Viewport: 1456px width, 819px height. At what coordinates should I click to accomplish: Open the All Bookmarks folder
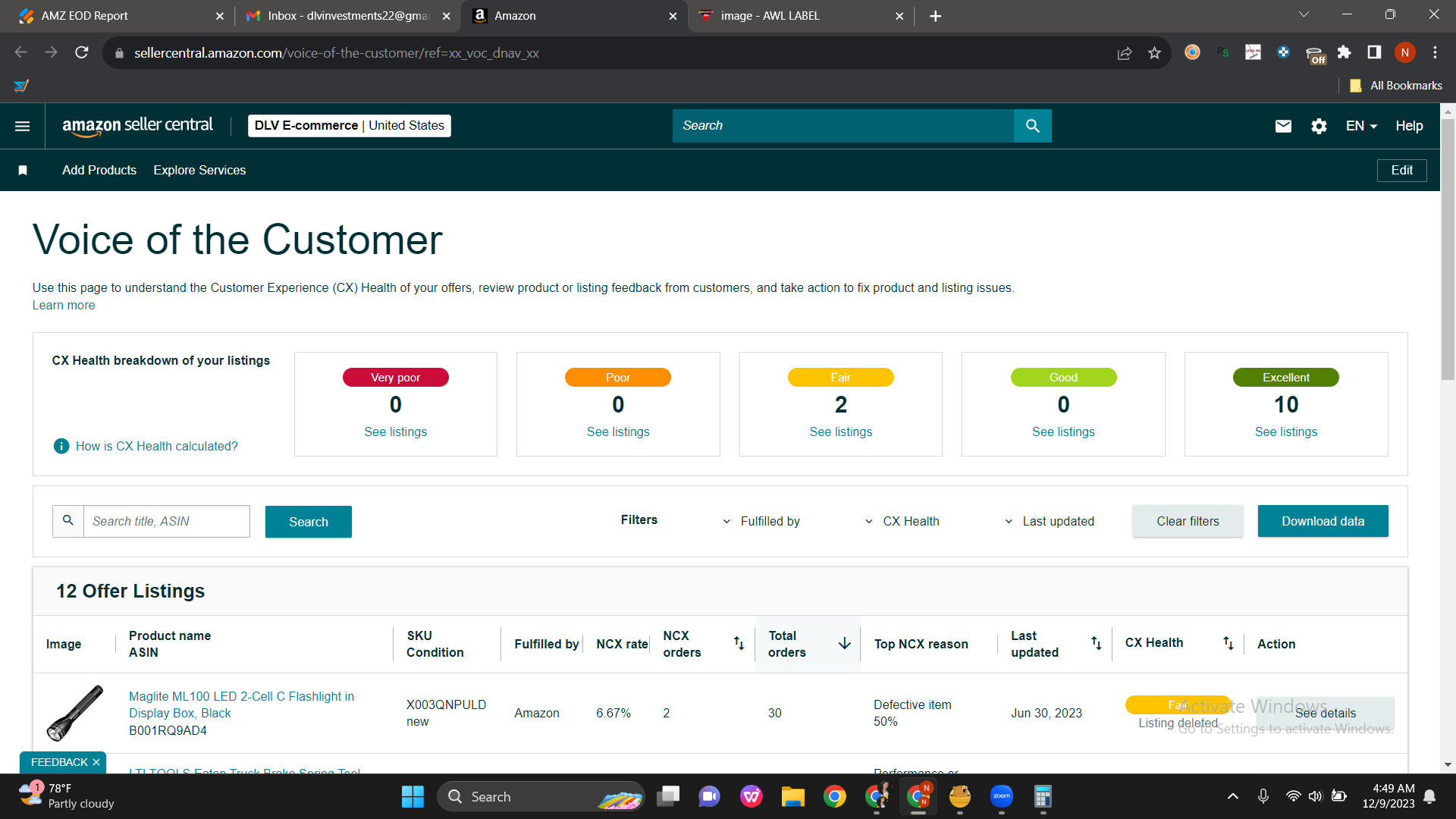[x=1396, y=86]
